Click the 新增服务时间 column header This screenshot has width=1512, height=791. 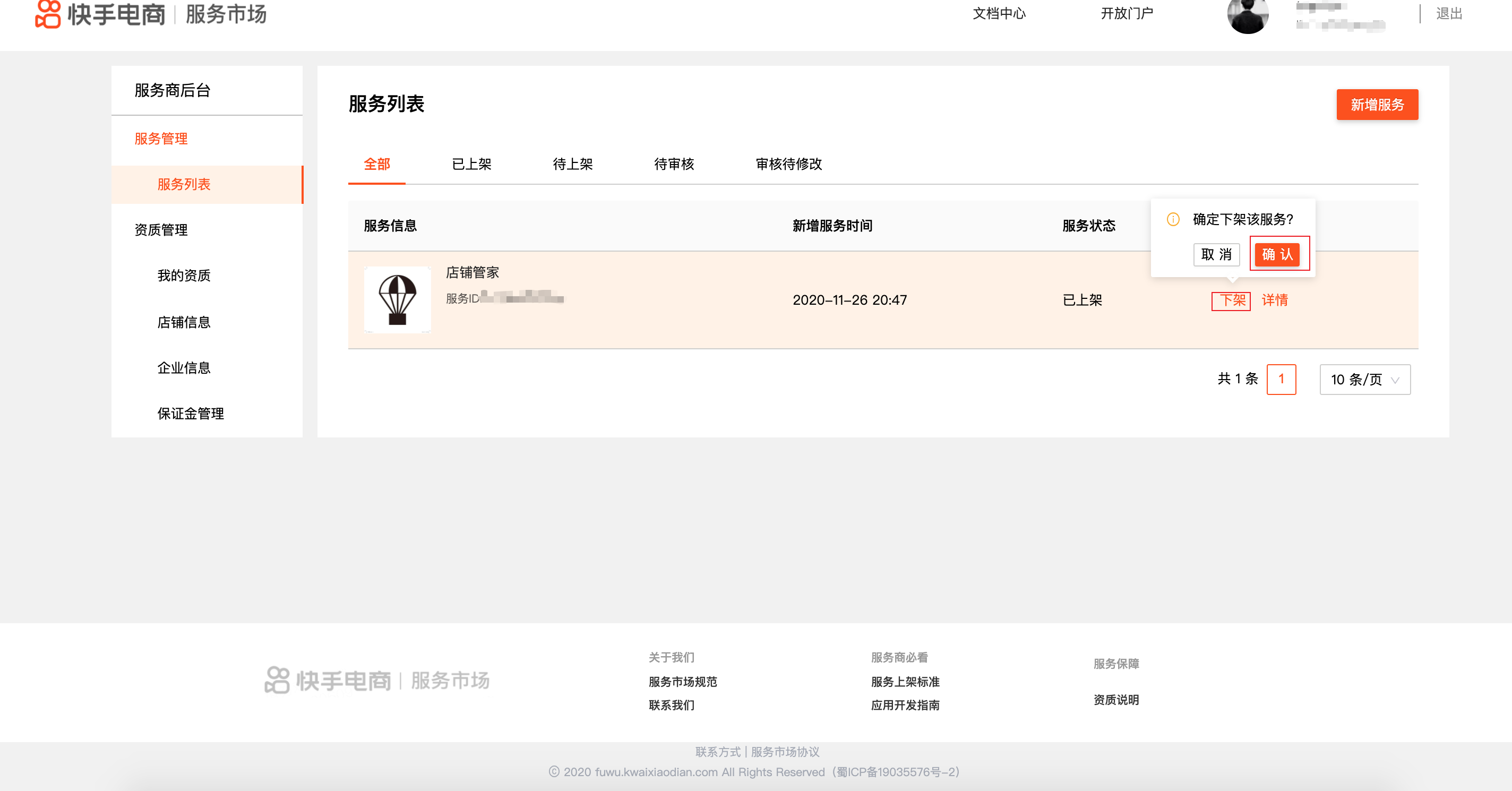[x=832, y=226]
